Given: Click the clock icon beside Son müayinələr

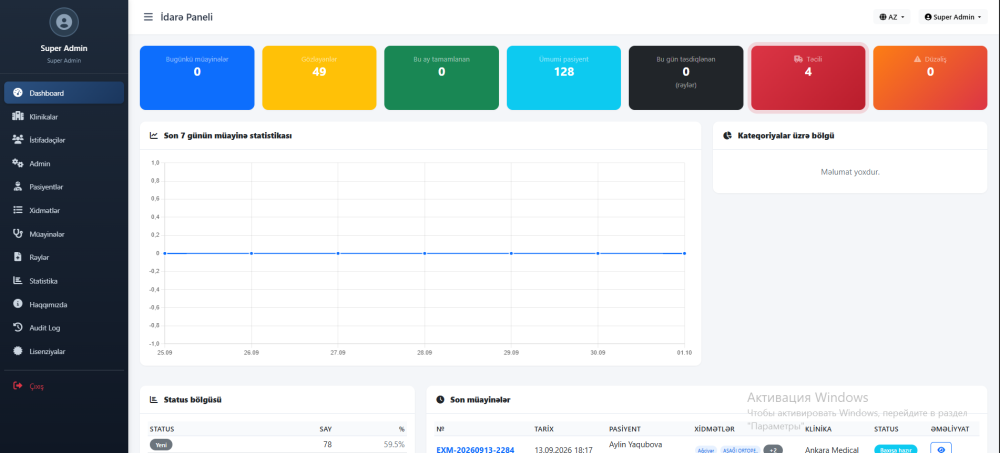Looking at the screenshot, I should (x=440, y=399).
